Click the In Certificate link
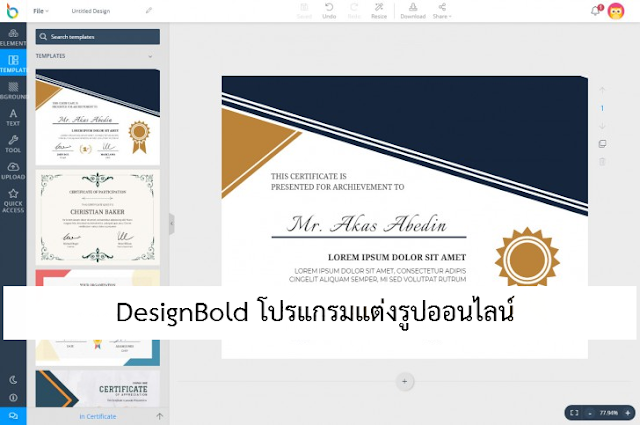 tap(98, 416)
